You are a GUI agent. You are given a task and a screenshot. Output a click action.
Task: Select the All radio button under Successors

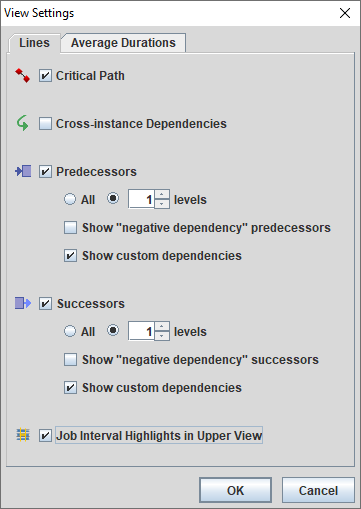point(70,331)
